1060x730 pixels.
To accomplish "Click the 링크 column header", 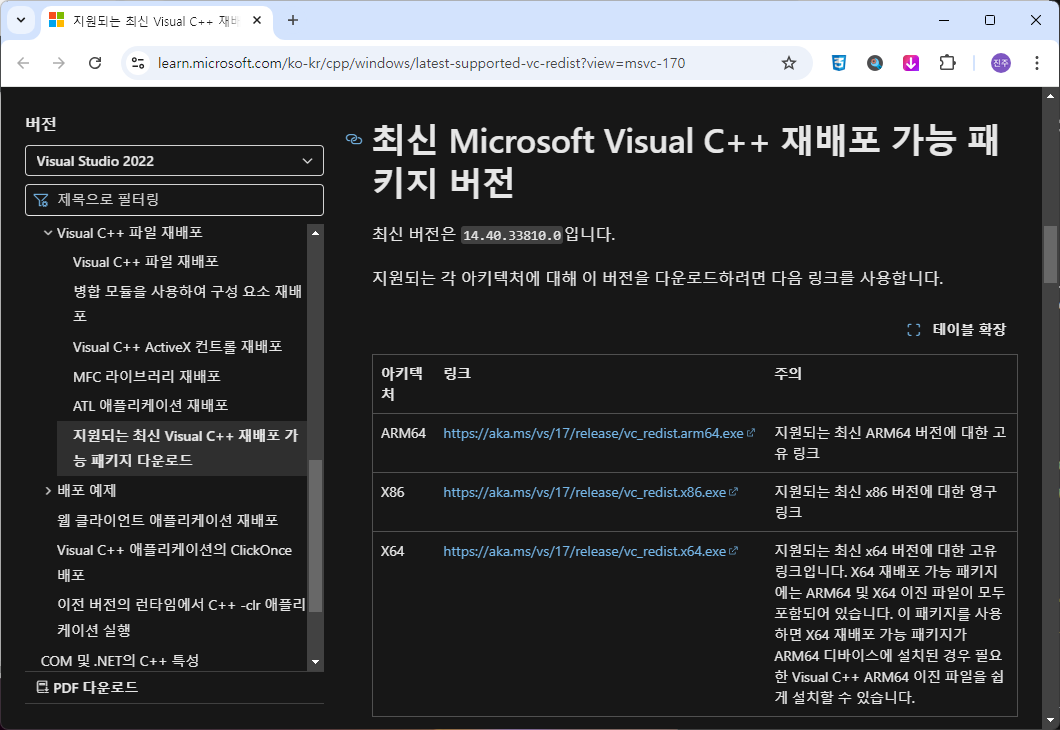I will (457, 374).
